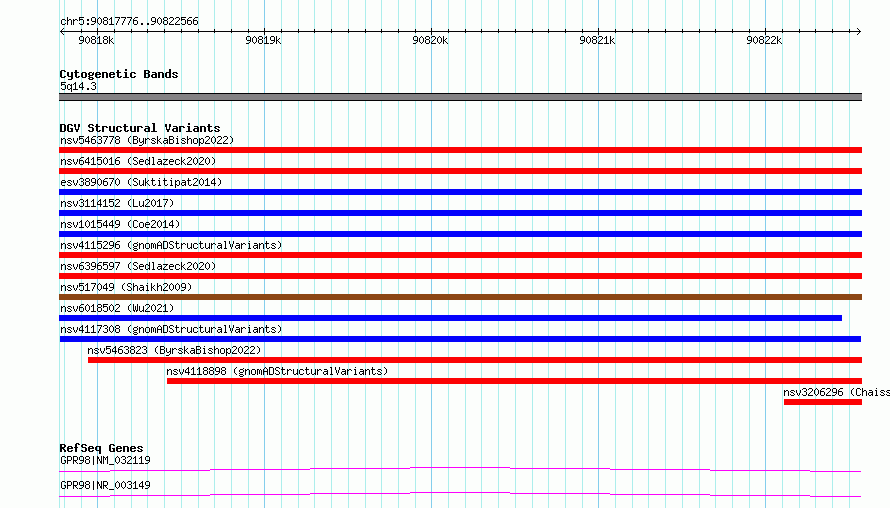The width and height of the screenshot is (890, 508).
Task: Click the left arrow of the ruler
Action: point(62,31)
